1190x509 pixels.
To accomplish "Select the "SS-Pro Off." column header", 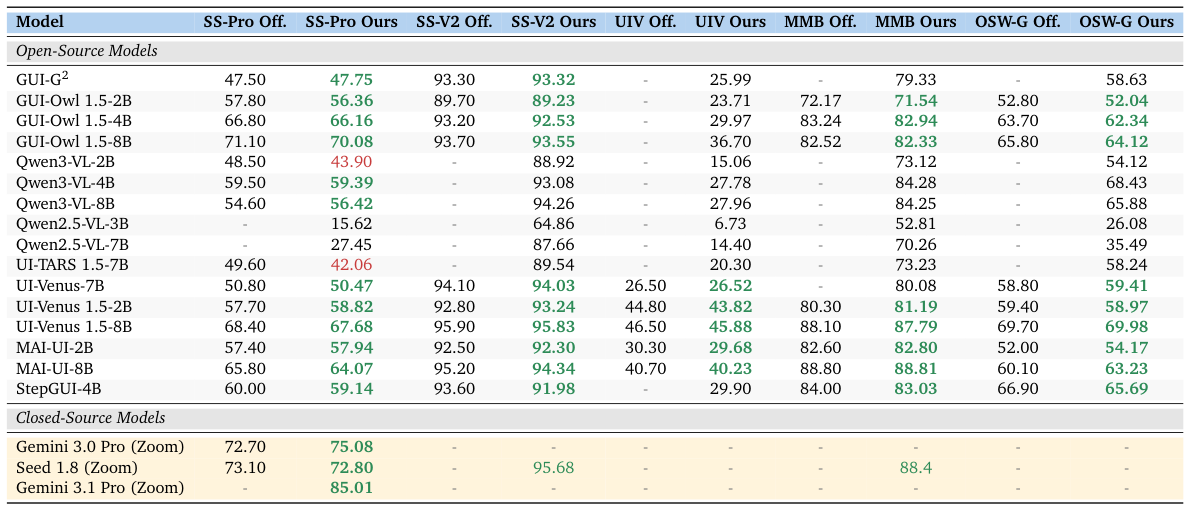I will point(245,22).
